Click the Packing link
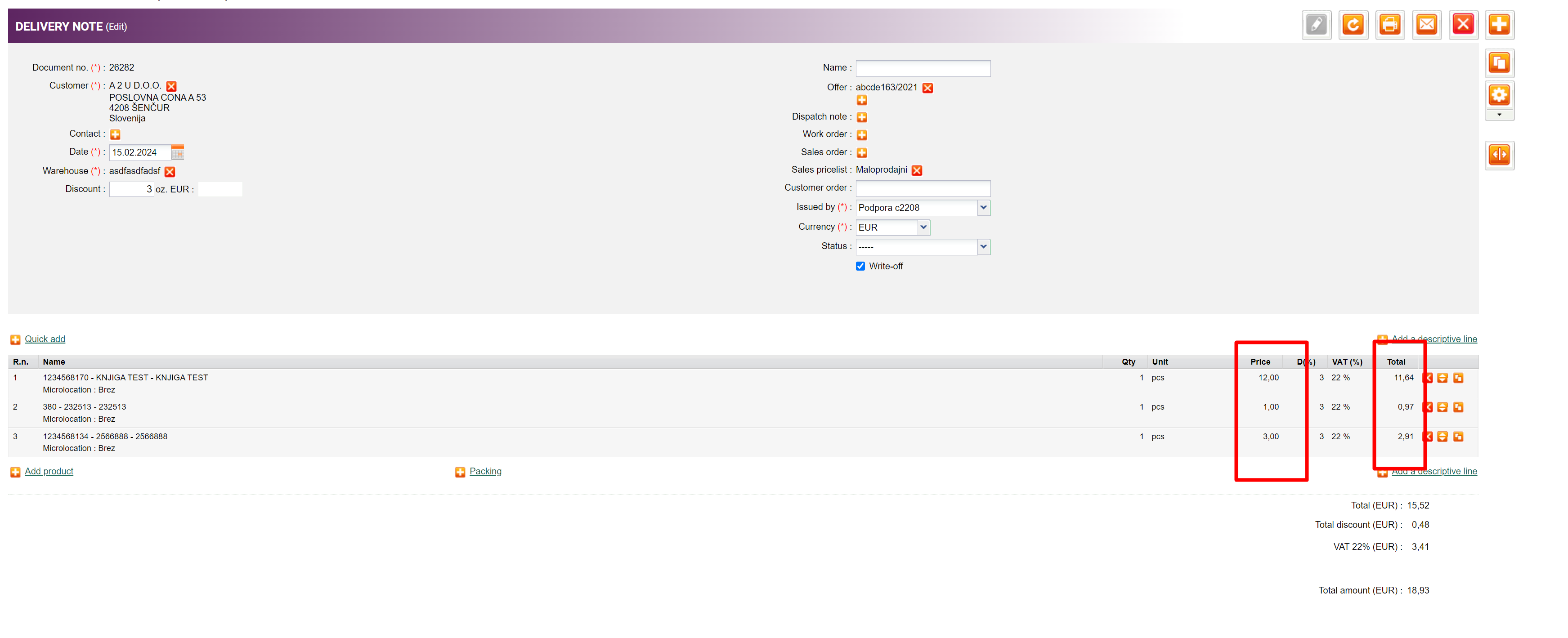 tap(485, 471)
